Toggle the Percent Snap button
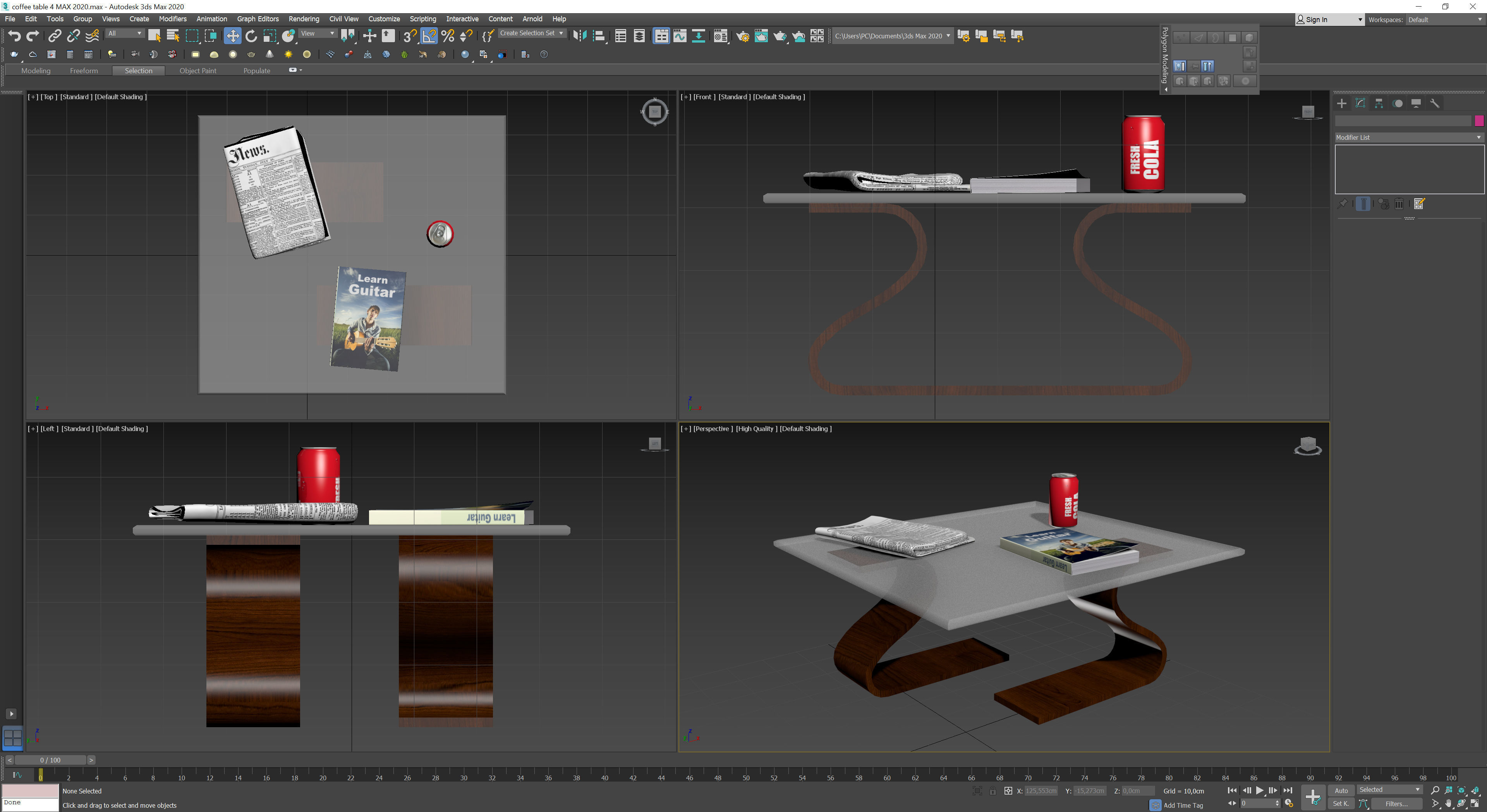Viewport: 1487px width, 812px height. tap(447, 36)
